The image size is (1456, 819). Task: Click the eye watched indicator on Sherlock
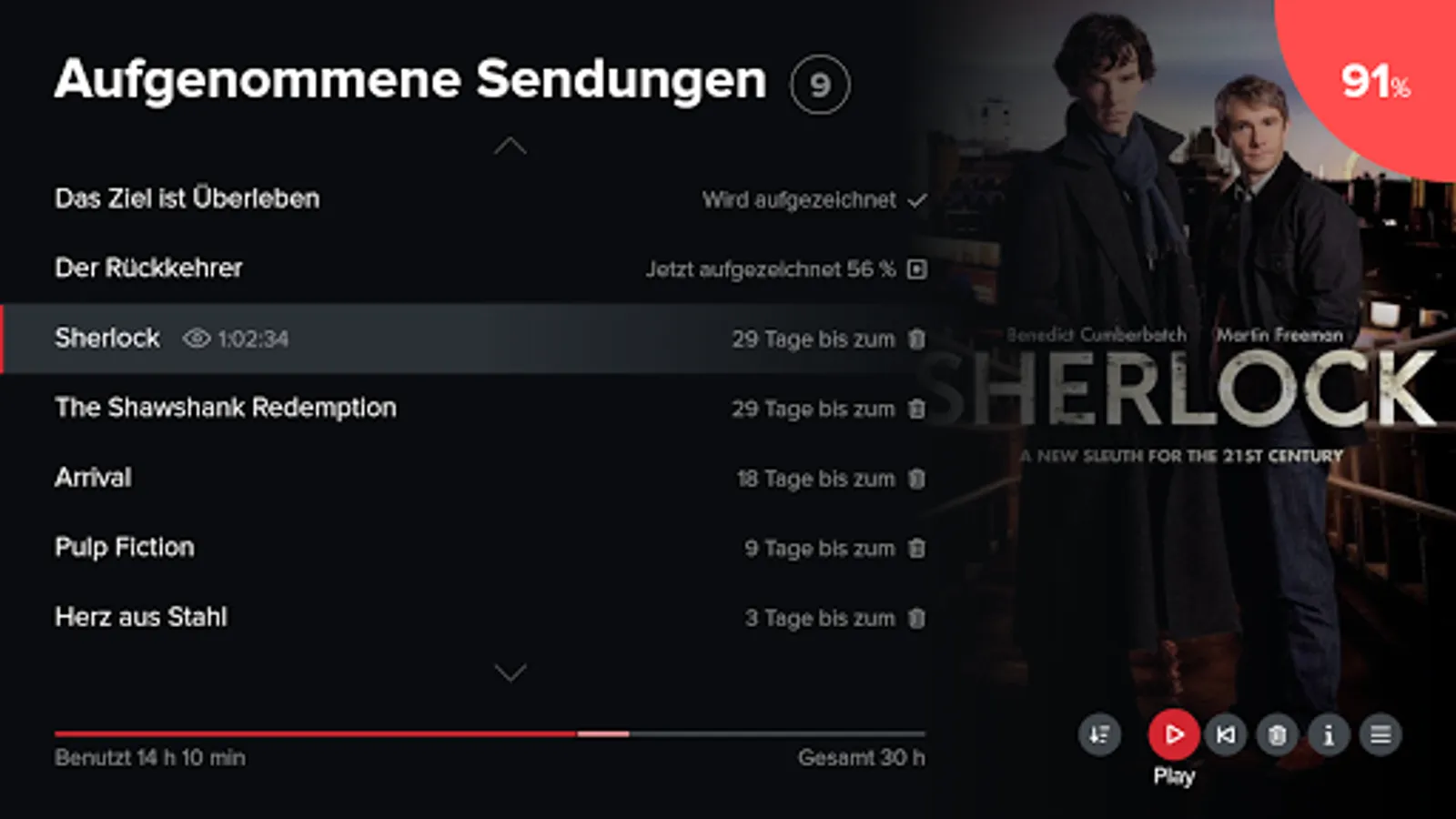coord(196,339)
